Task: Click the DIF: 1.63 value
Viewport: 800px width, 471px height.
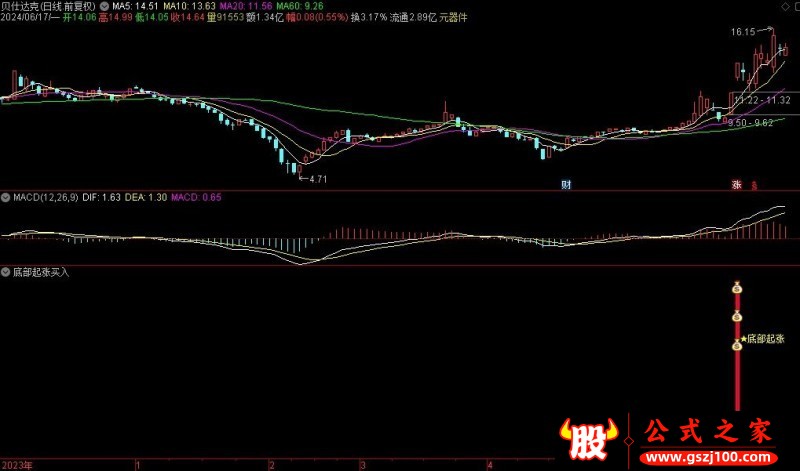Action: click(102, 197)
